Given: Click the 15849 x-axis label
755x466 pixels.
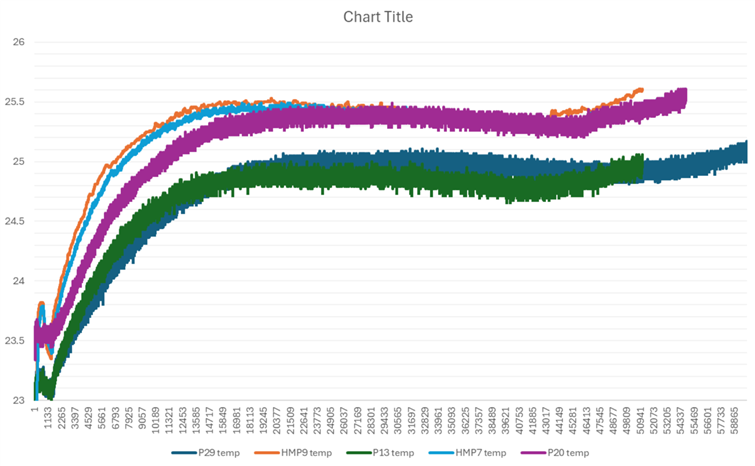Looking at the screenshot, I should point(223,420).
